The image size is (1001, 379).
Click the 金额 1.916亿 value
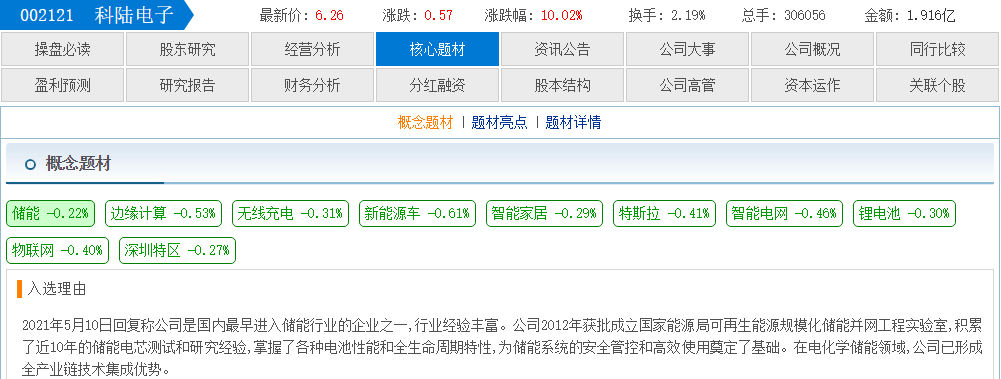[931, 16]
